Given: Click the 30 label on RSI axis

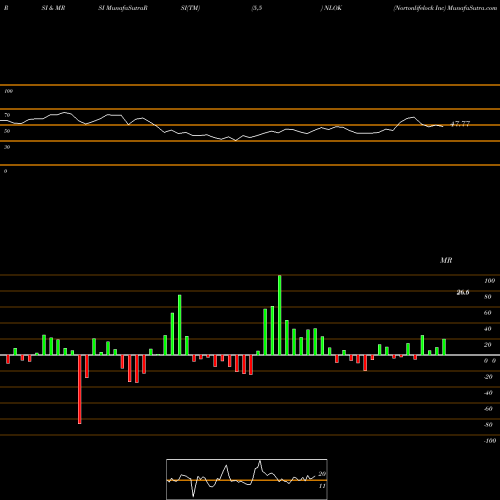Looking at the screenshot, I should (7, 147).
